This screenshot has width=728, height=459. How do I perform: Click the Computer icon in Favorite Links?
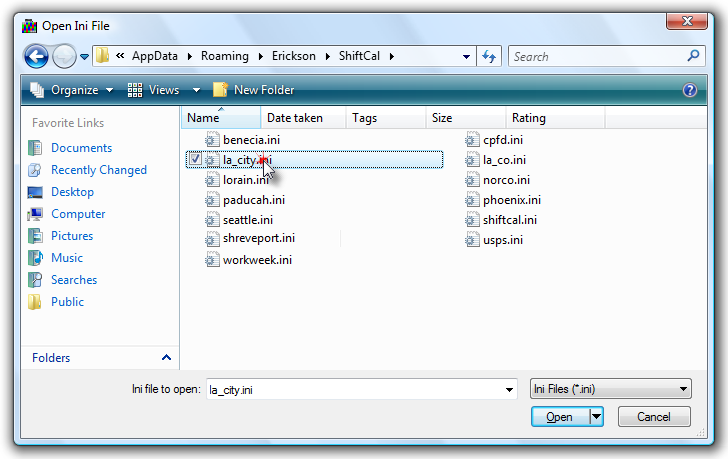tap(35, 214)
